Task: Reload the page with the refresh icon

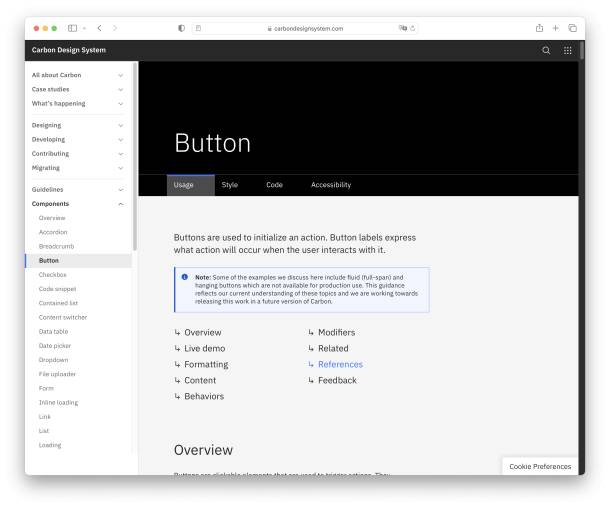Action: (412, 28)
